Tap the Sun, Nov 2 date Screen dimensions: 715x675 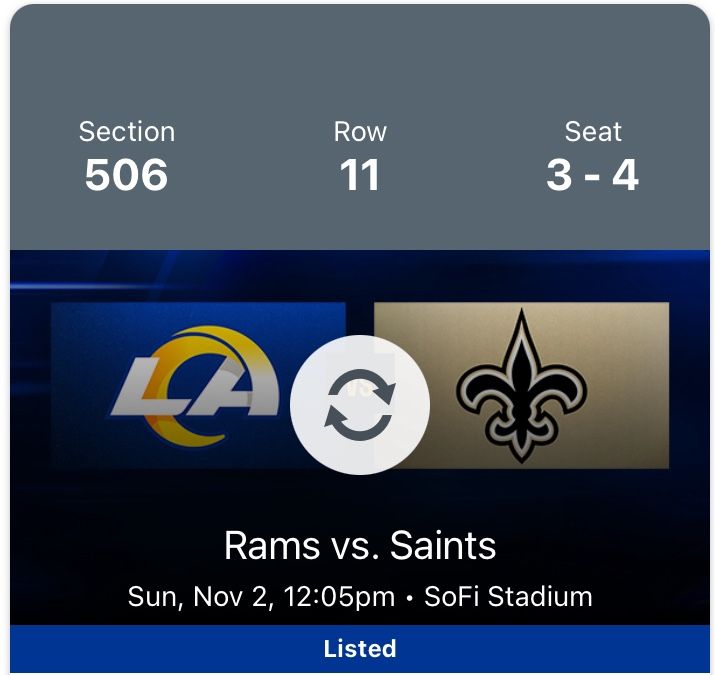pyautogui.click(x=198, y=597)
